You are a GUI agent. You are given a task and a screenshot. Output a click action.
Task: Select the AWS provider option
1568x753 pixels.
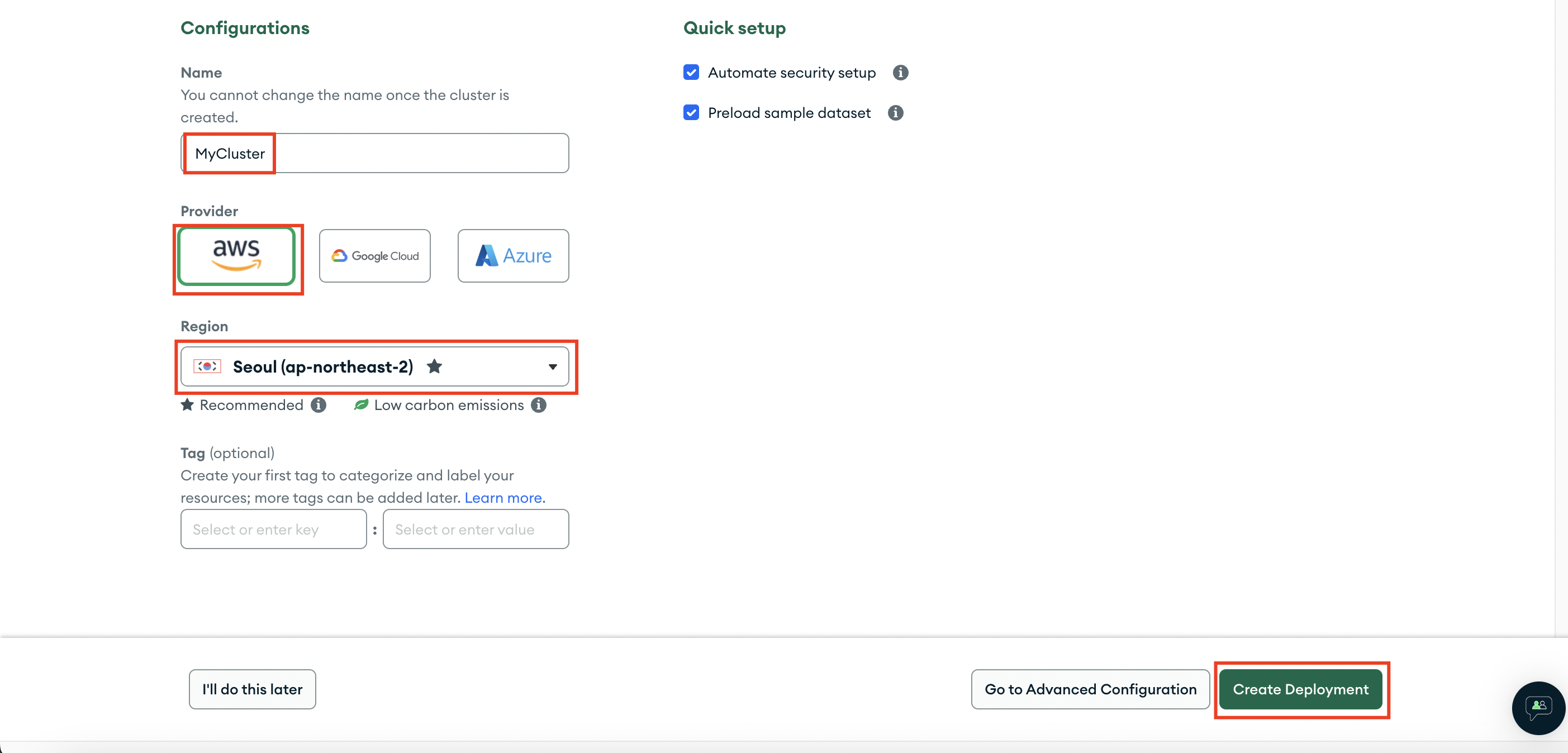[236, 255]
